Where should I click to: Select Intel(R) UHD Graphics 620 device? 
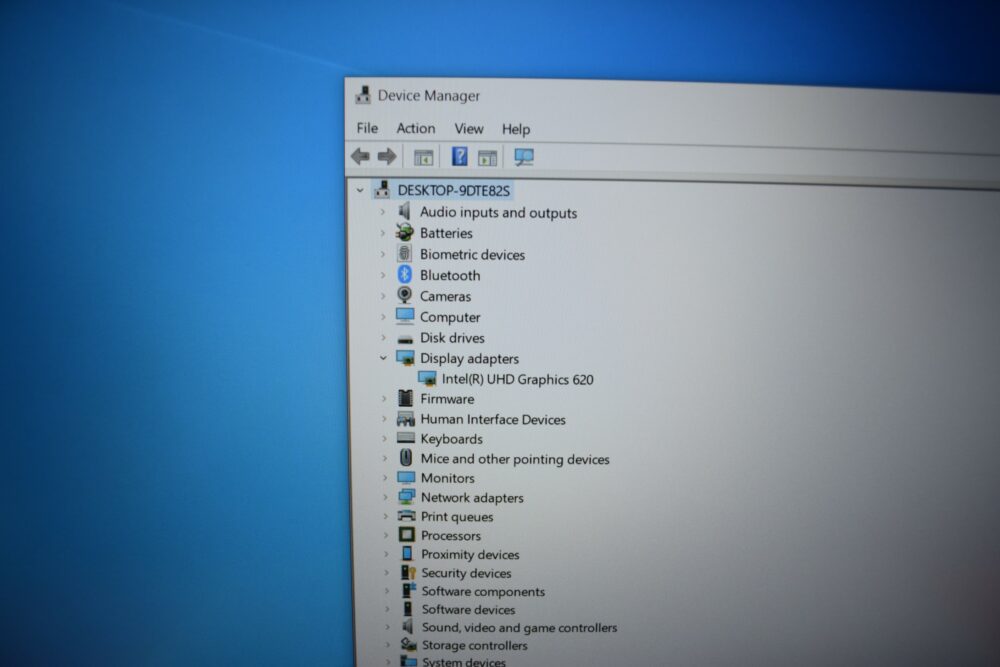(517, 379)
